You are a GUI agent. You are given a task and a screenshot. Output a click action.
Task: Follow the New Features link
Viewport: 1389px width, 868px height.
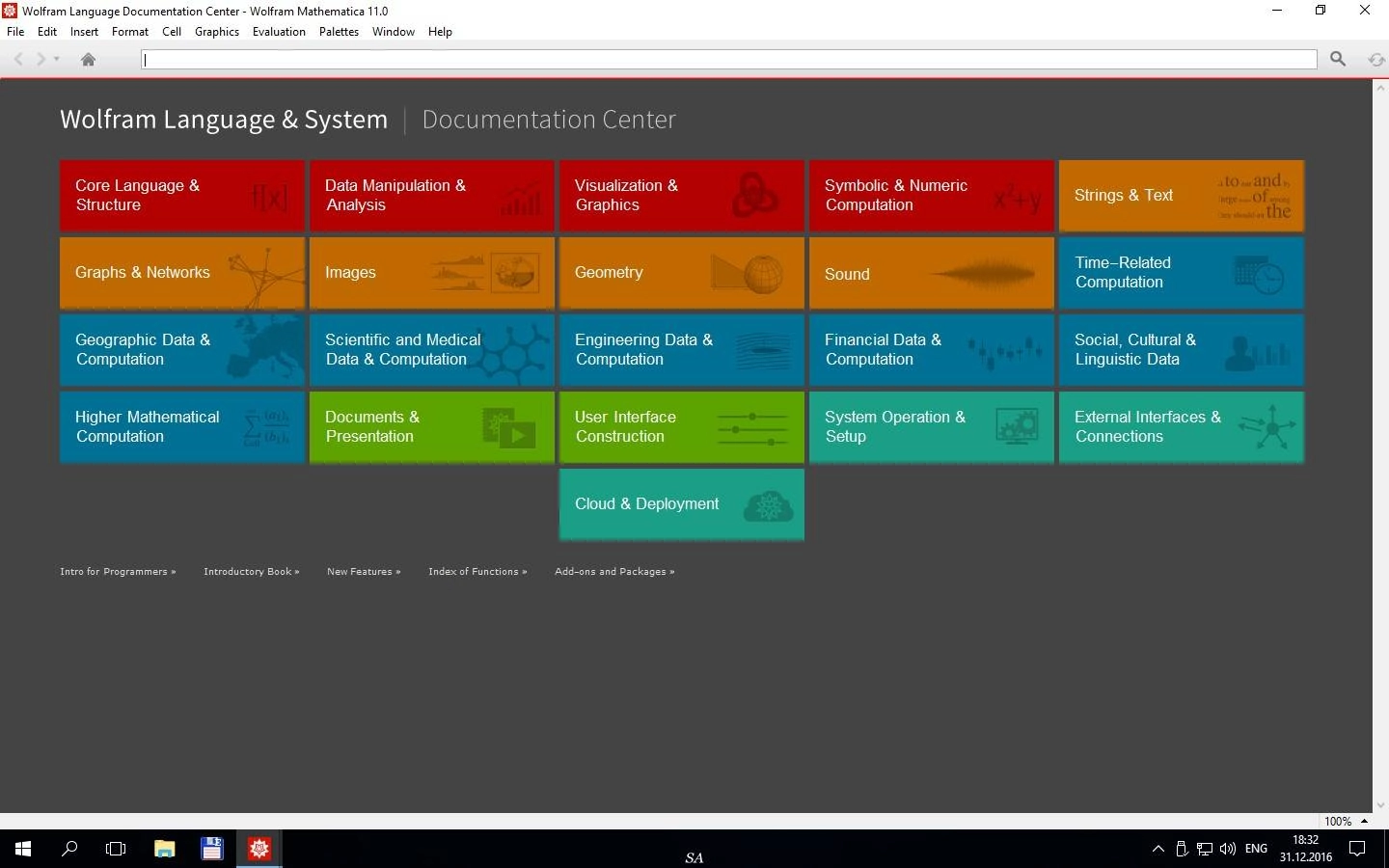pos(364,572)
